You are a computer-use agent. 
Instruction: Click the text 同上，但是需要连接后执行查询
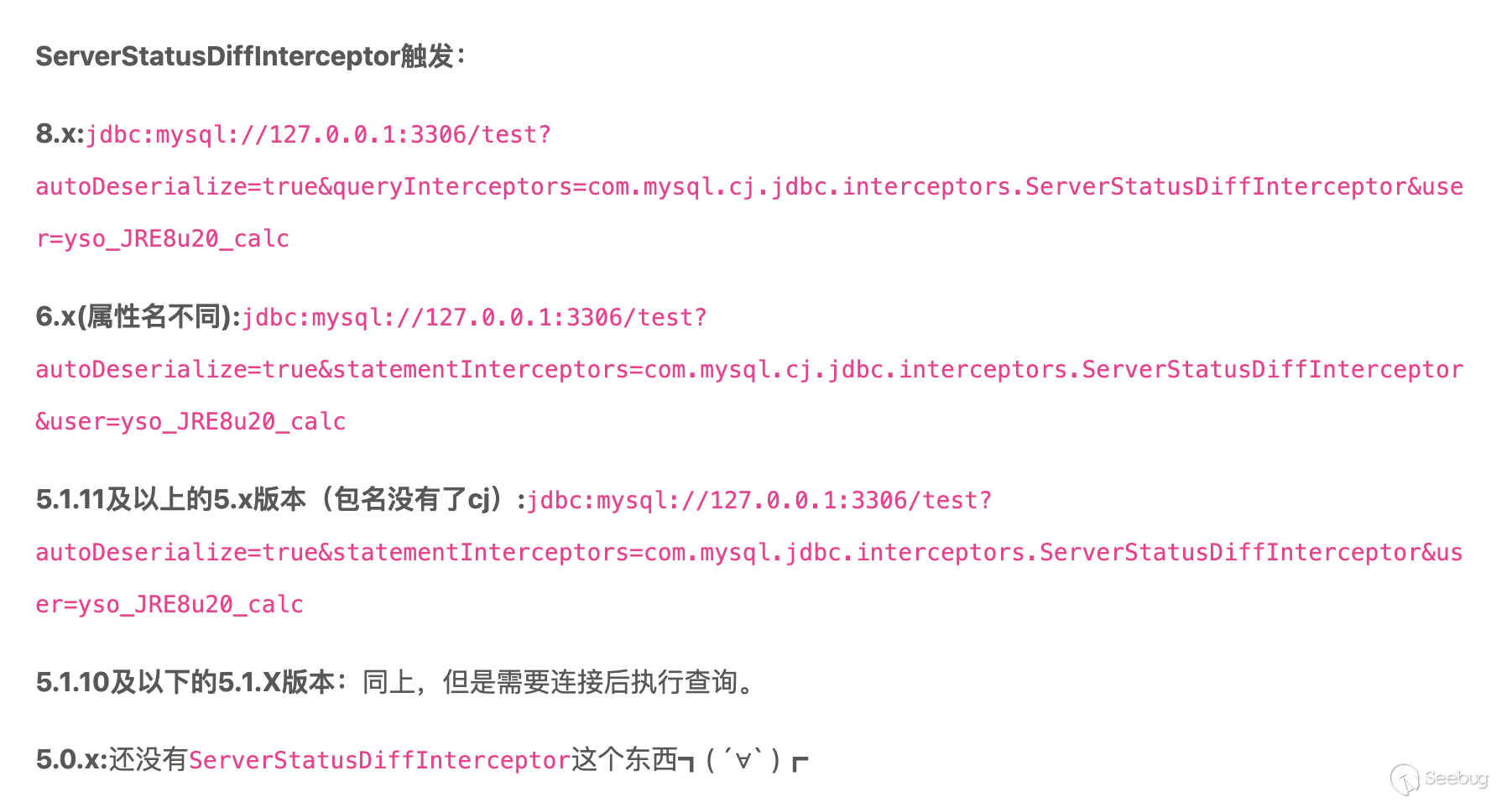[557, 682]
